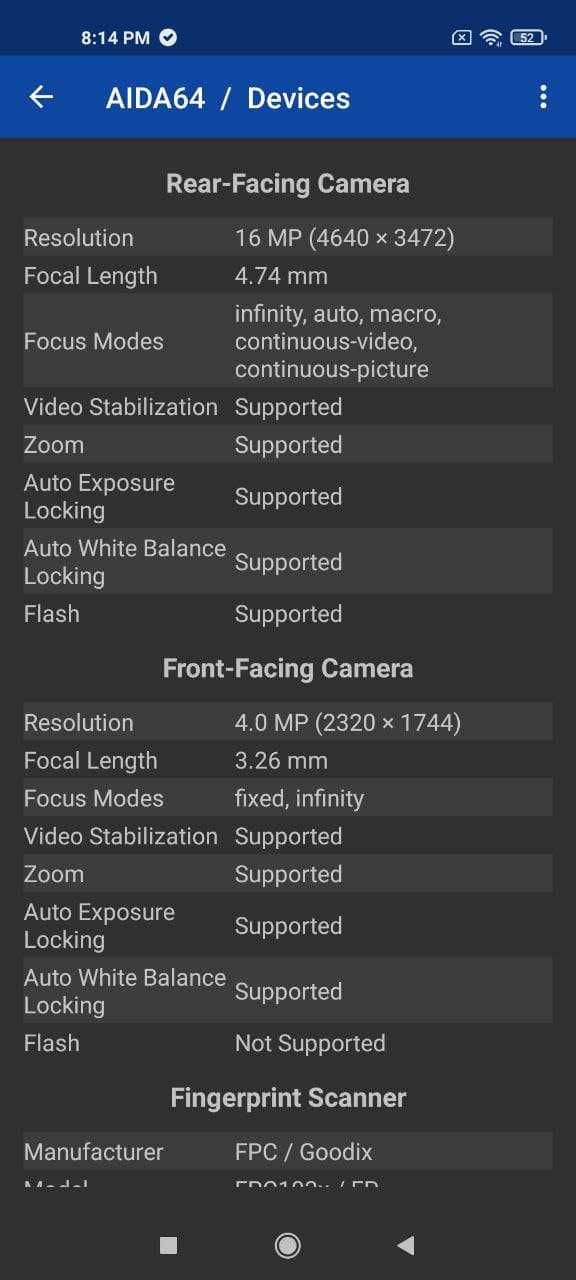Select the fixed, infinity Focus Modes row
This screenshot has width=576, height=1280.
[x=288, y=798]
